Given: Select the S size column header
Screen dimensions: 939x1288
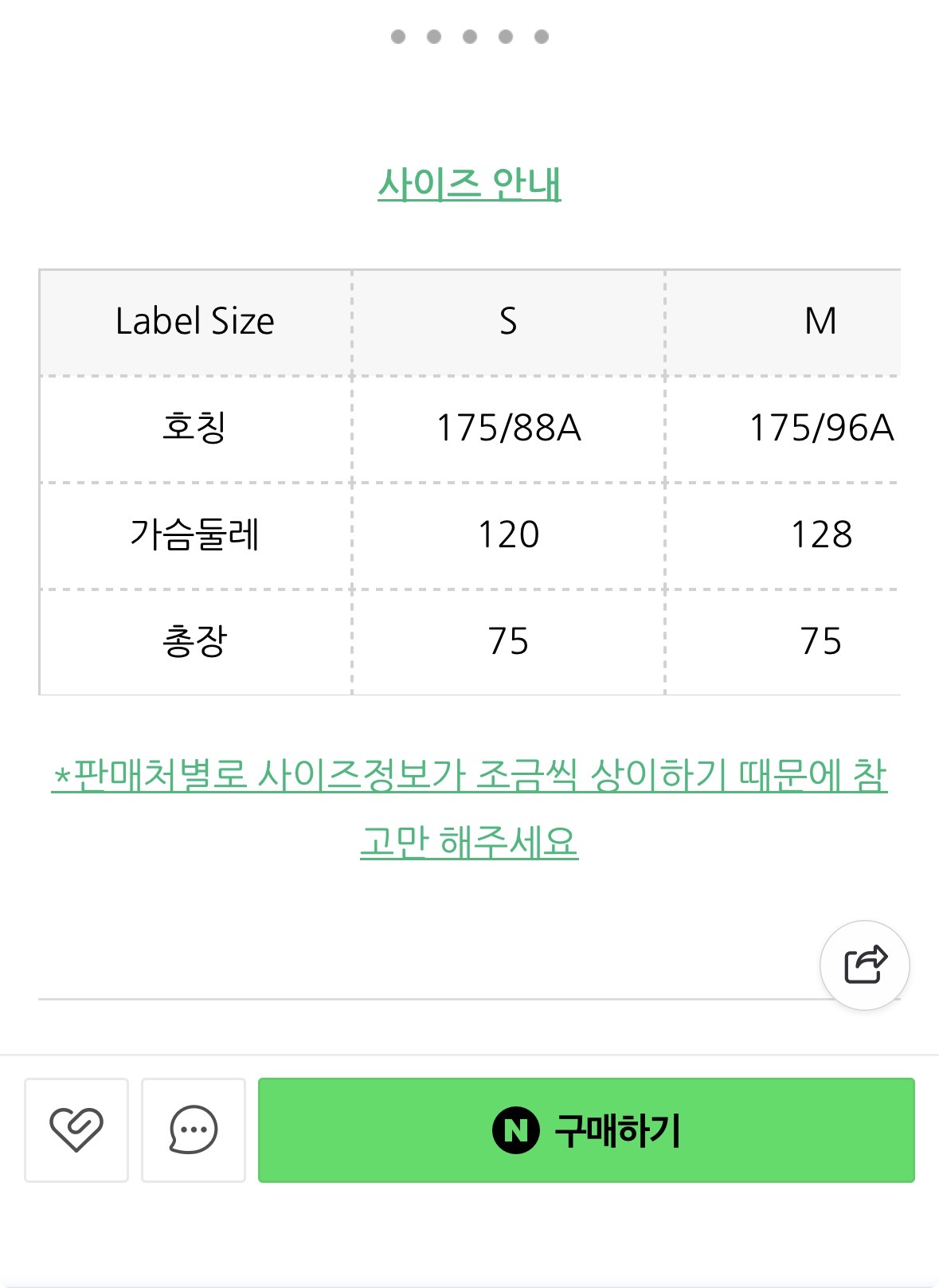Looking at the screenshot, I should click(x=508, y=322).
